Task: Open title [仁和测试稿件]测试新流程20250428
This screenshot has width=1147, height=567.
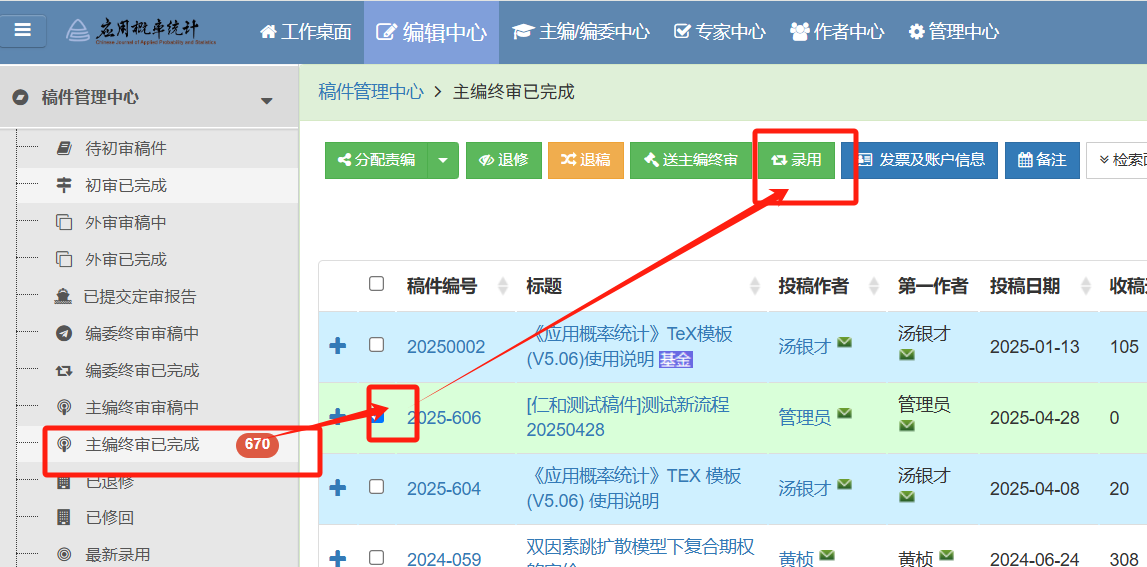Action: 628,417
